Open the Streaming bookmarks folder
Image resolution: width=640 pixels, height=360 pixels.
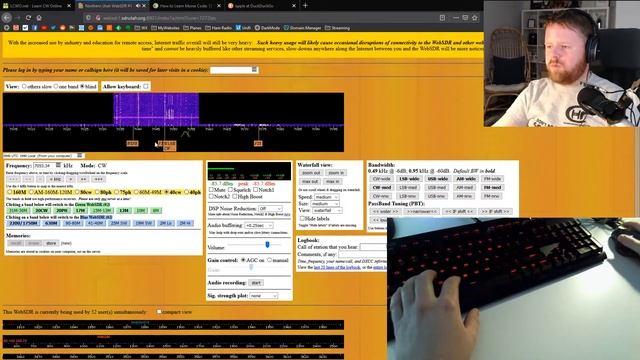pyautogui.click(x=338, y=28)
